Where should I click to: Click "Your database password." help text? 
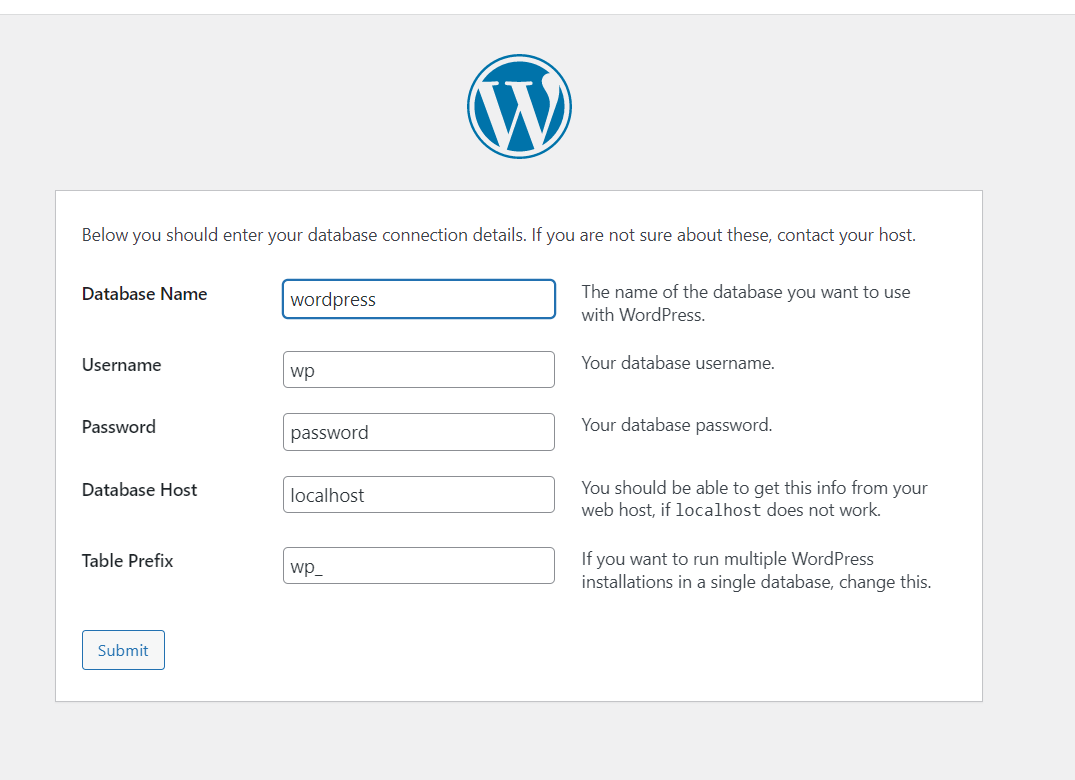677,425
